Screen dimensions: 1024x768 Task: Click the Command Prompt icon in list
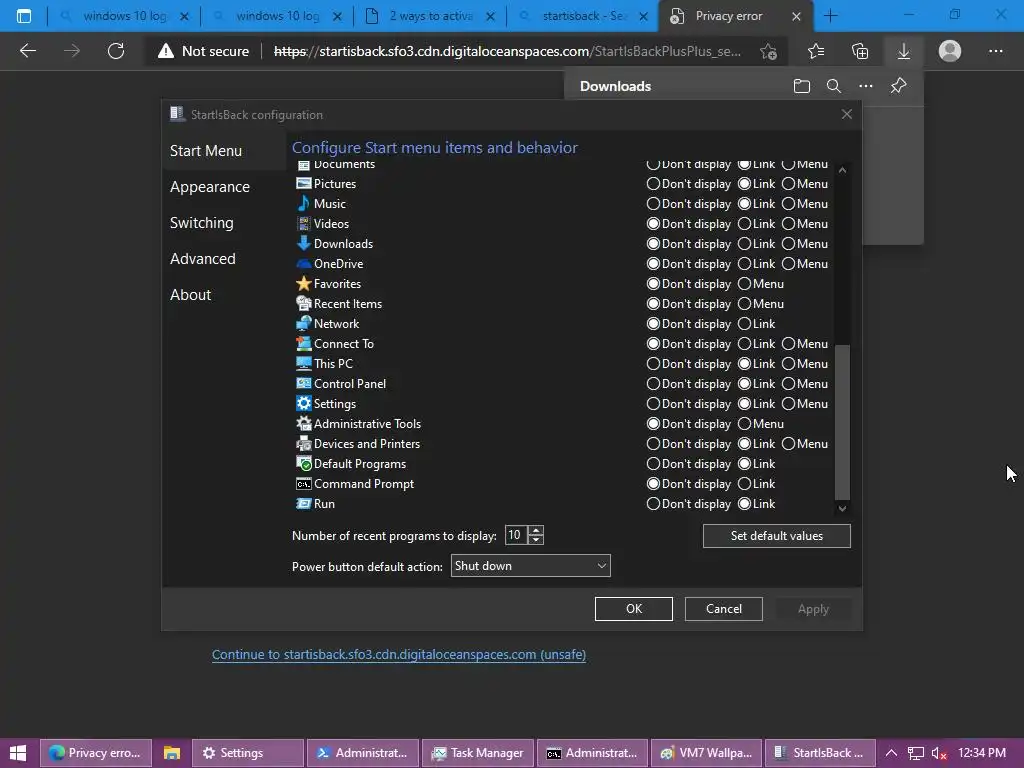304,484
